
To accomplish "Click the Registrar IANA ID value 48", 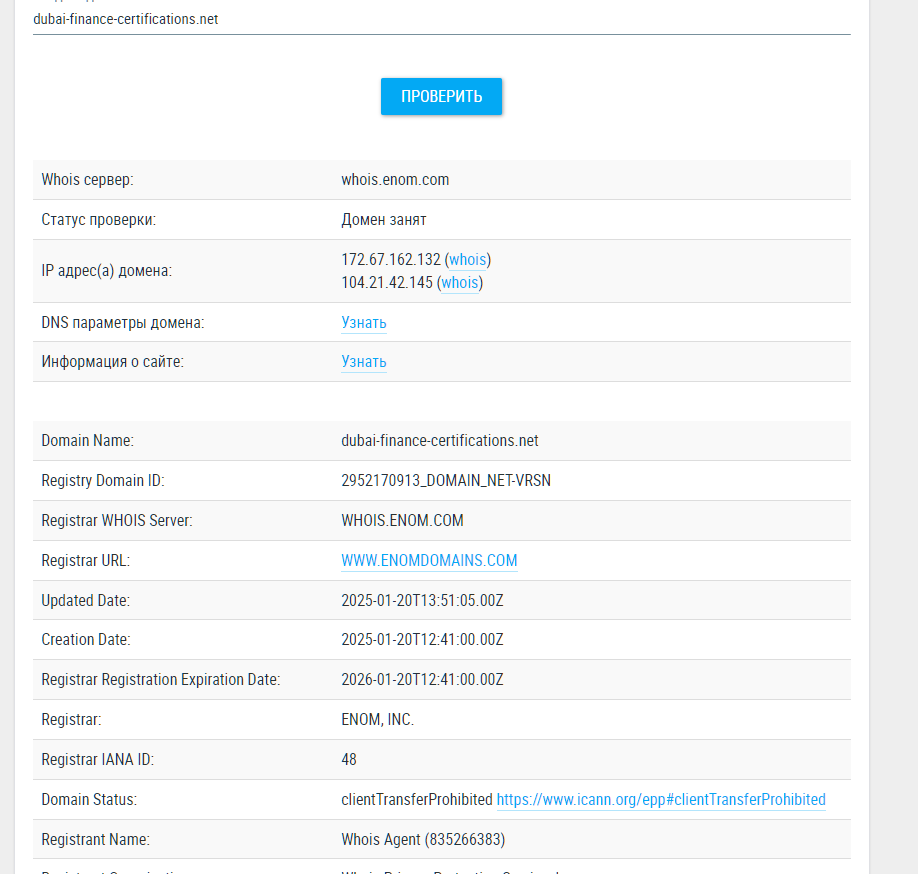I will coord(349,760).
